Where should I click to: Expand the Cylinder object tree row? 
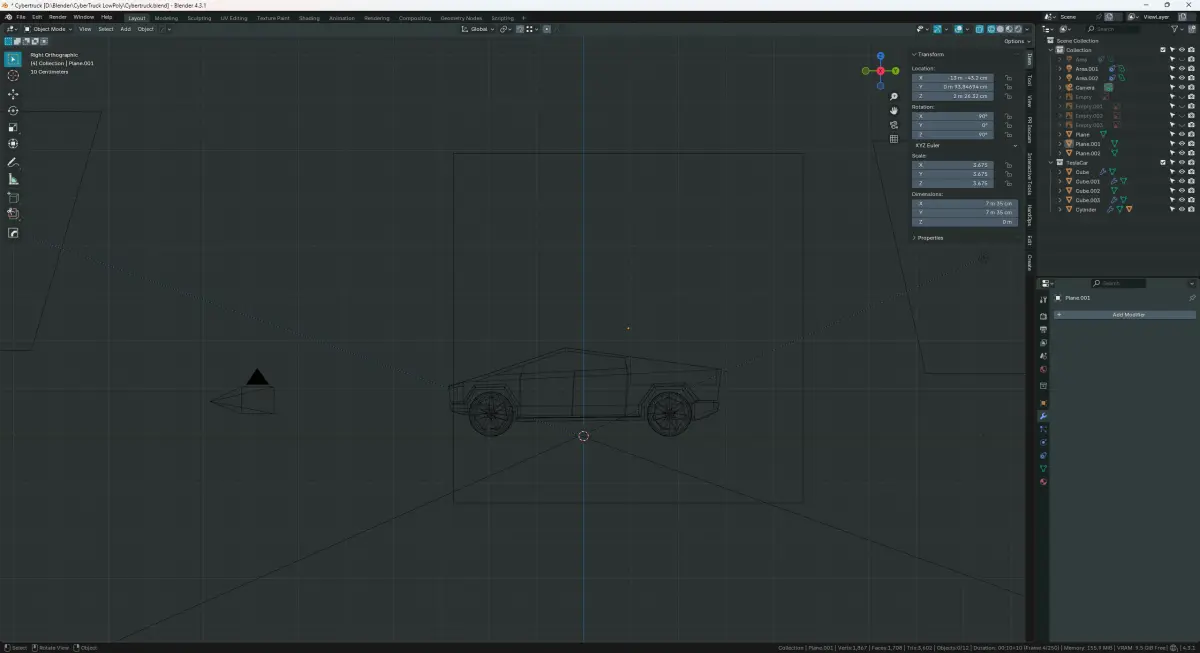click(1060, 209)
